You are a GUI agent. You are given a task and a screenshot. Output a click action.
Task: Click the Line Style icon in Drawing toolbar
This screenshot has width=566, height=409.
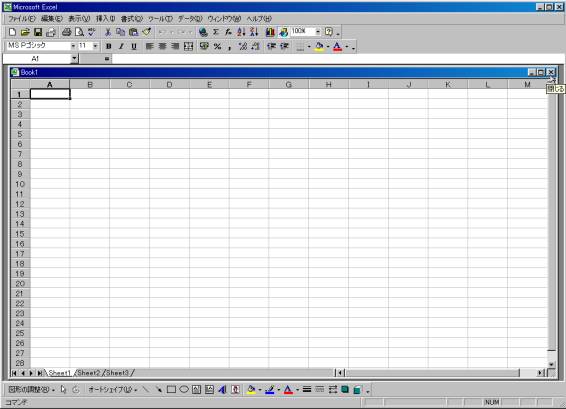[x=307, y=390]
